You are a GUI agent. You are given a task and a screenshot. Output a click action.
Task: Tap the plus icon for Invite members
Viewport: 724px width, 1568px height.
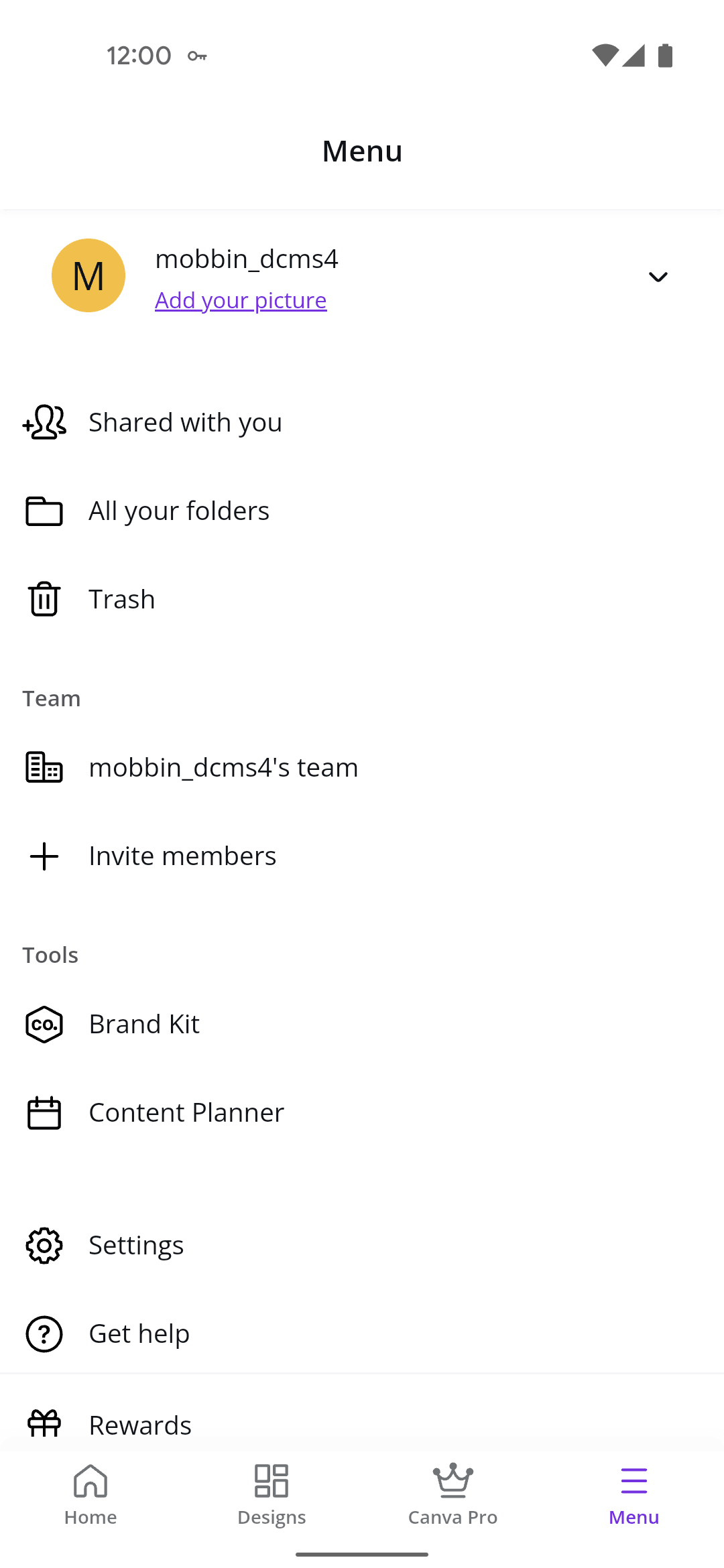[44, 856]
